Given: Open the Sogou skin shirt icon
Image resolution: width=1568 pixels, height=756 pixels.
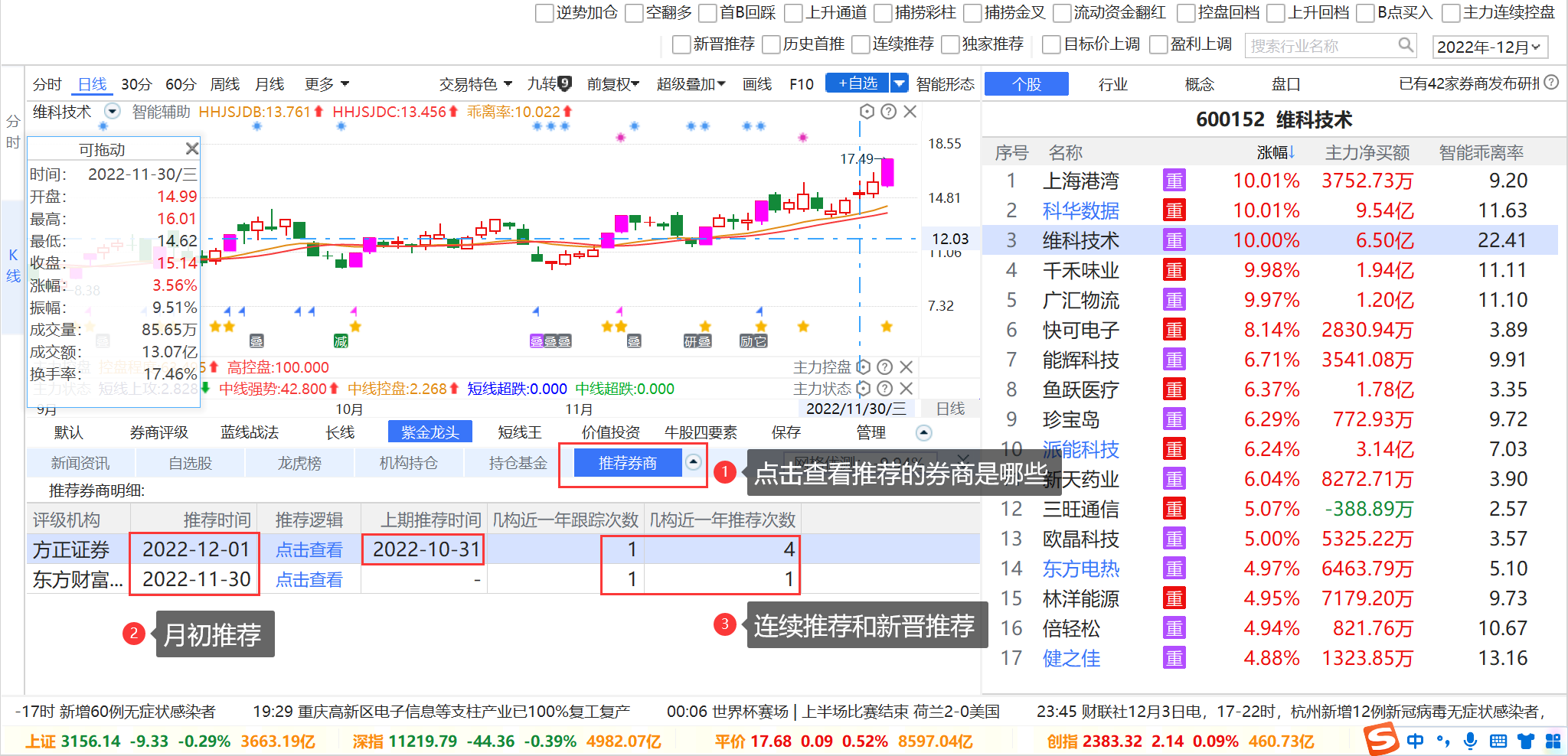Looking at the screenshot, I should coord(1526,741).
